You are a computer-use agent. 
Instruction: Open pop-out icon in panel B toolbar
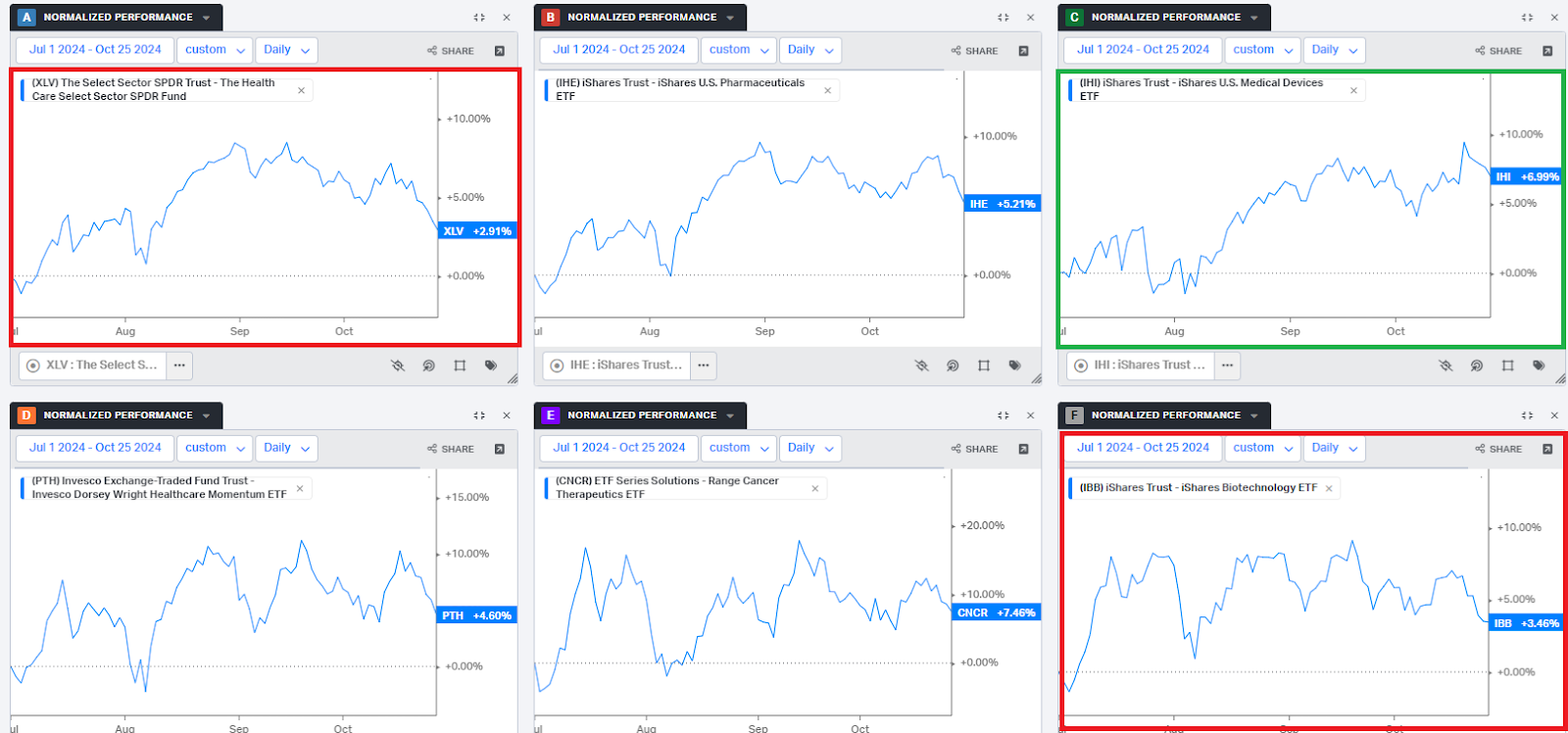1023,51
